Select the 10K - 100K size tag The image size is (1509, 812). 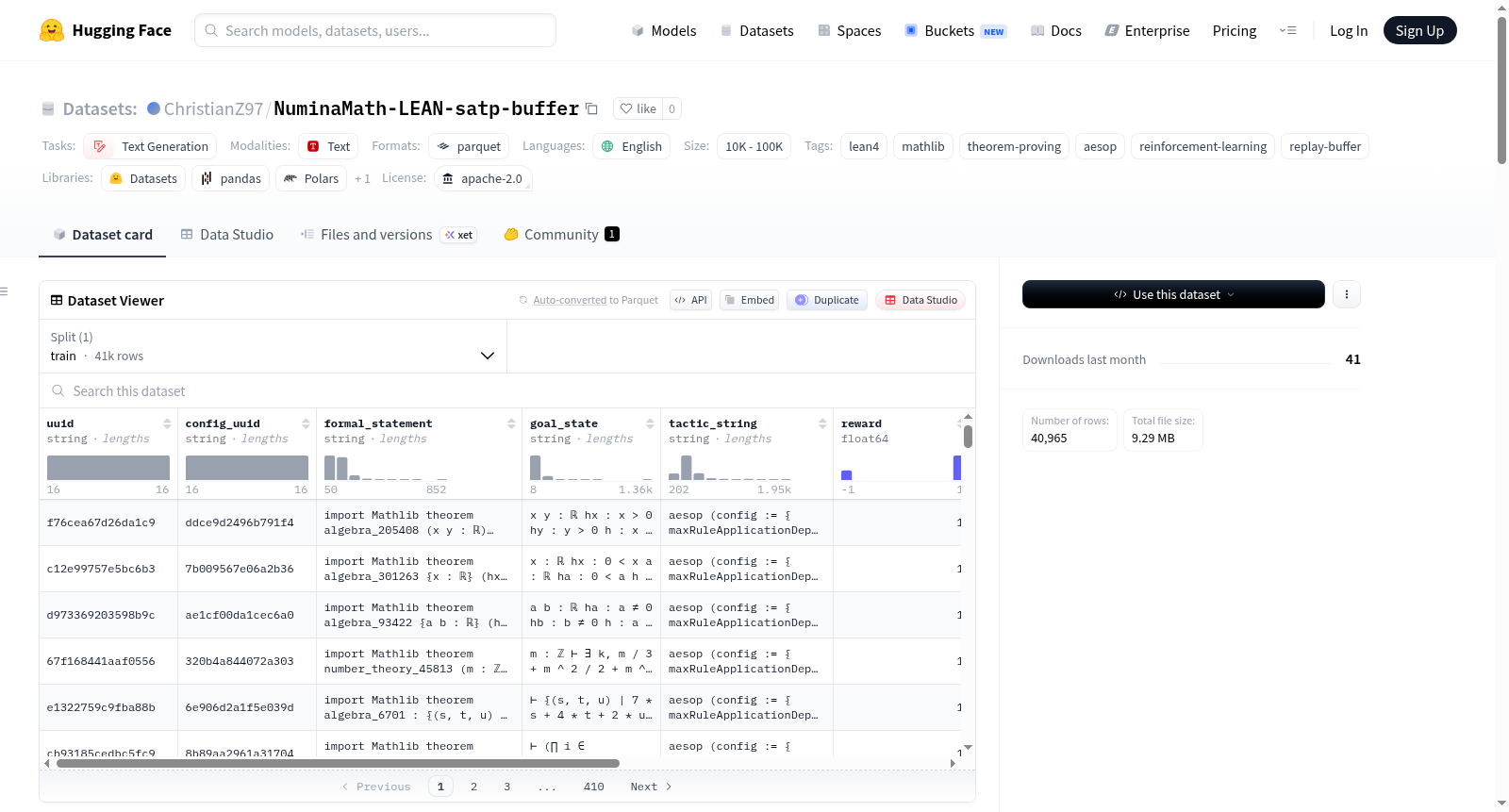point(754,146)
